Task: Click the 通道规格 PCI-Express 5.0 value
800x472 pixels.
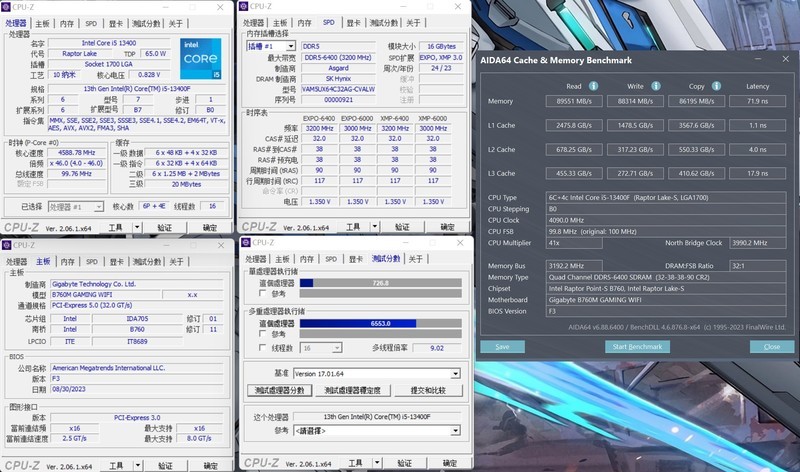Action: (137, 305)
